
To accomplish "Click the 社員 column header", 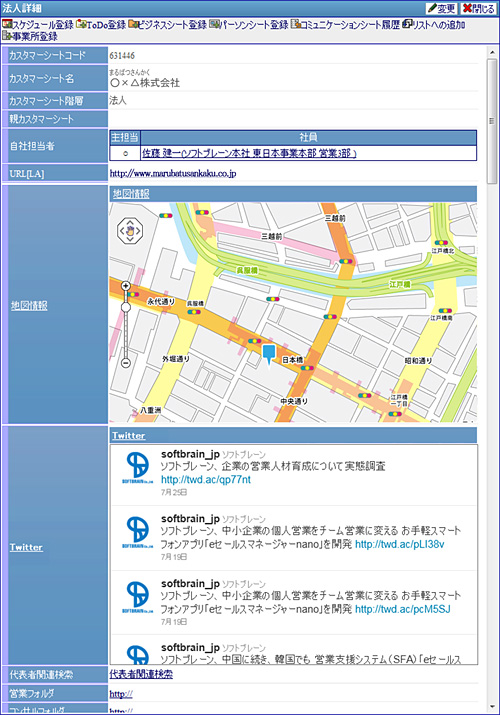I will 309,137.
